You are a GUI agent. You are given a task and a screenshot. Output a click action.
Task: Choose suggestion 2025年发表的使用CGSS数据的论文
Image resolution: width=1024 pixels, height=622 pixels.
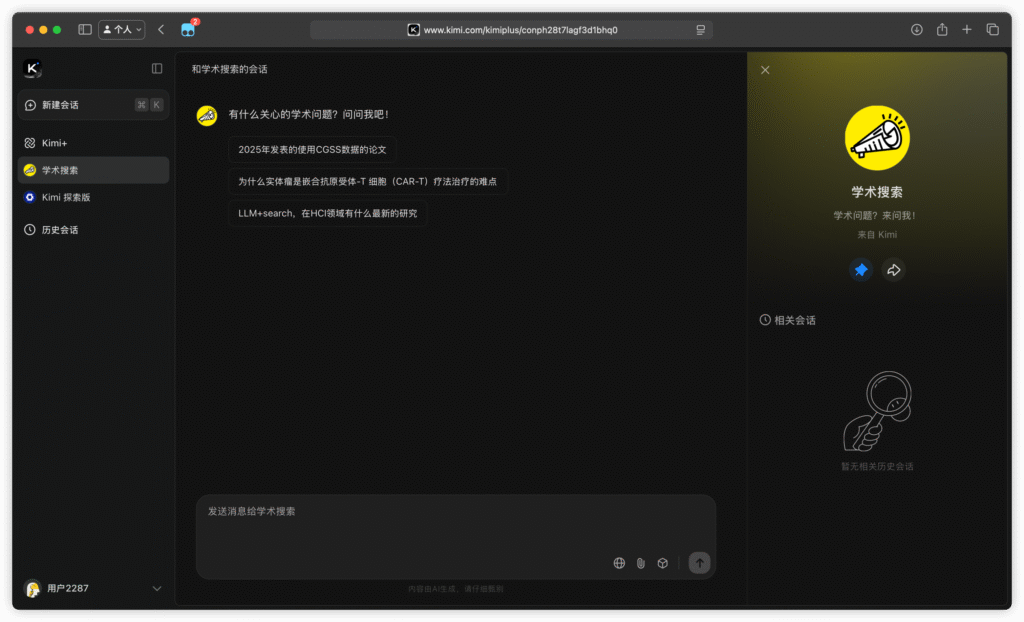312,150
